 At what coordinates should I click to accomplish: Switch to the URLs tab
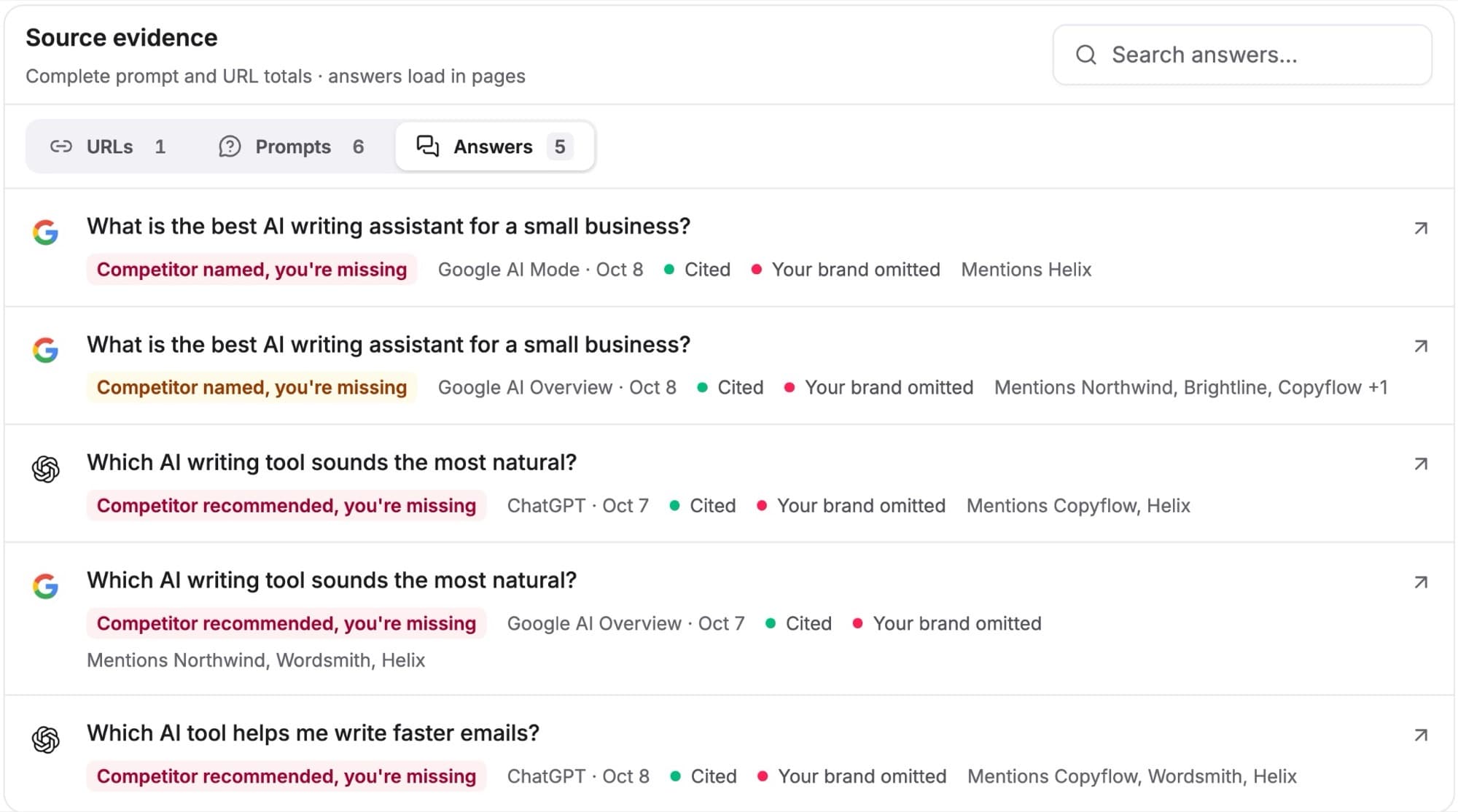109,147
